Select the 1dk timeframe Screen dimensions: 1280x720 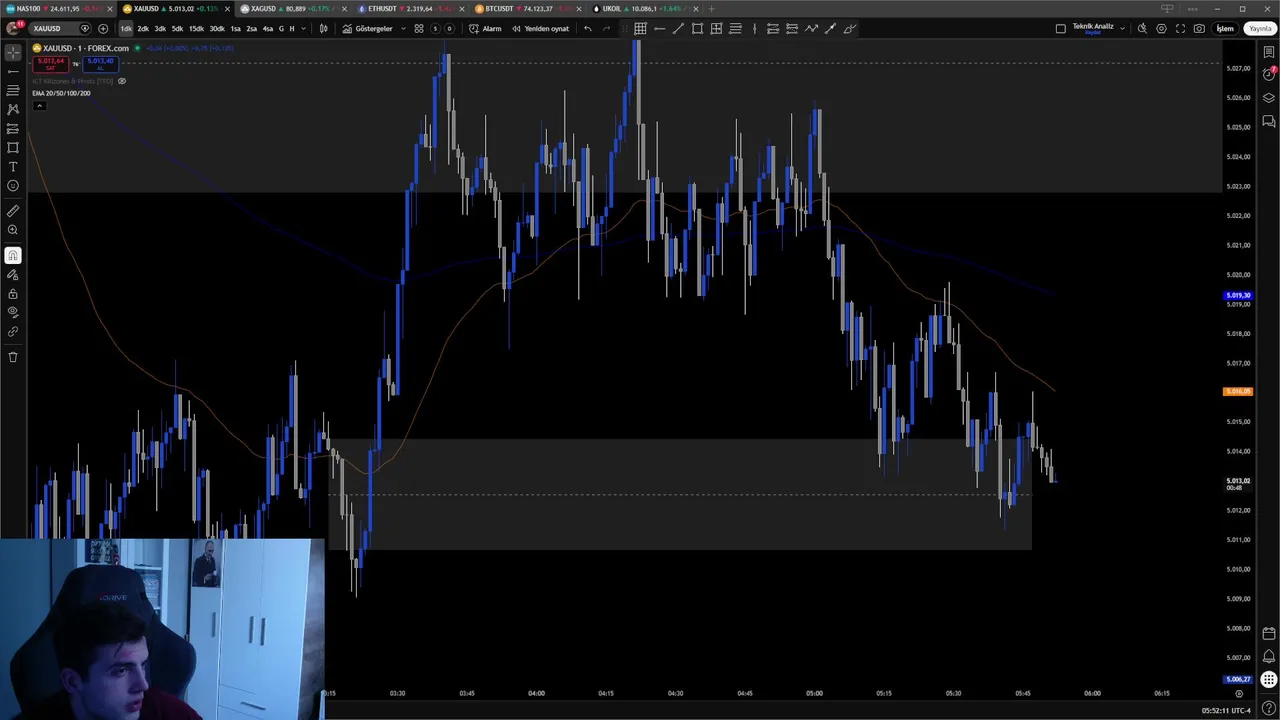[126, 29]
